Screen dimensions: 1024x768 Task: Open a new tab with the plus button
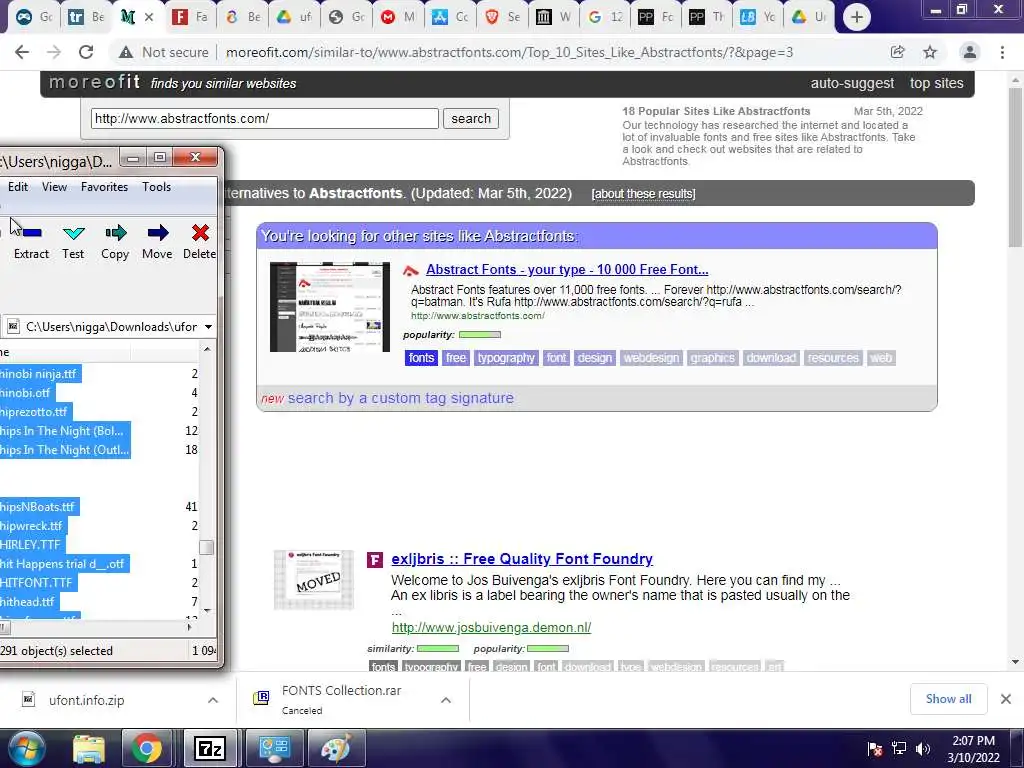[857, 17]
